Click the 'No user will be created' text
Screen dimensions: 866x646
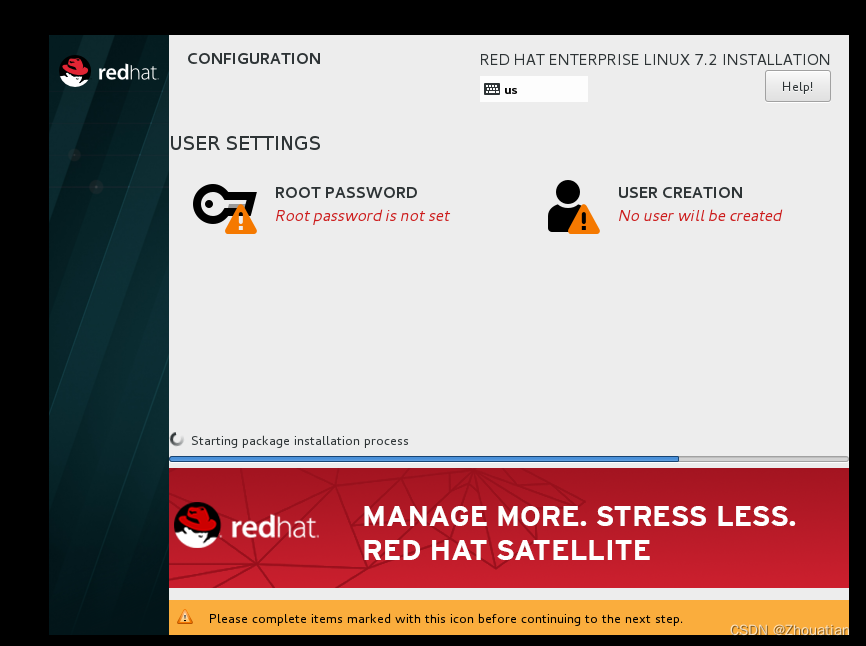(700, 216)
